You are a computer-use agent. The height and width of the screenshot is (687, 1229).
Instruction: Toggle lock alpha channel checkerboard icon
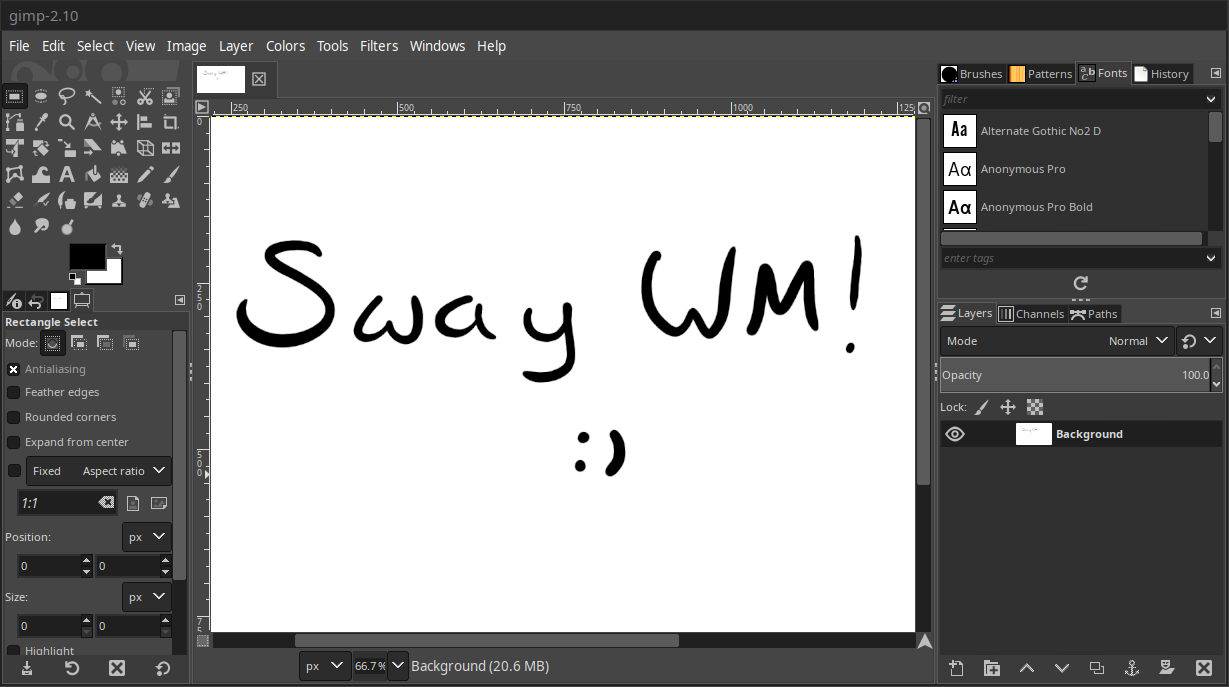(x=1035, y=407)
